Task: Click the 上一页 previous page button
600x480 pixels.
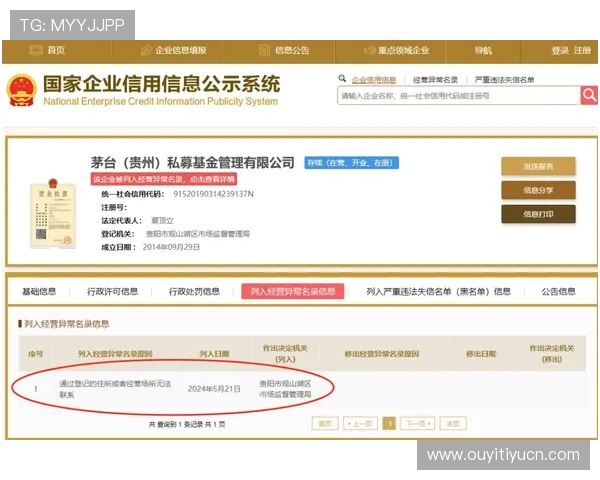Action: click(x=360, y=424)
